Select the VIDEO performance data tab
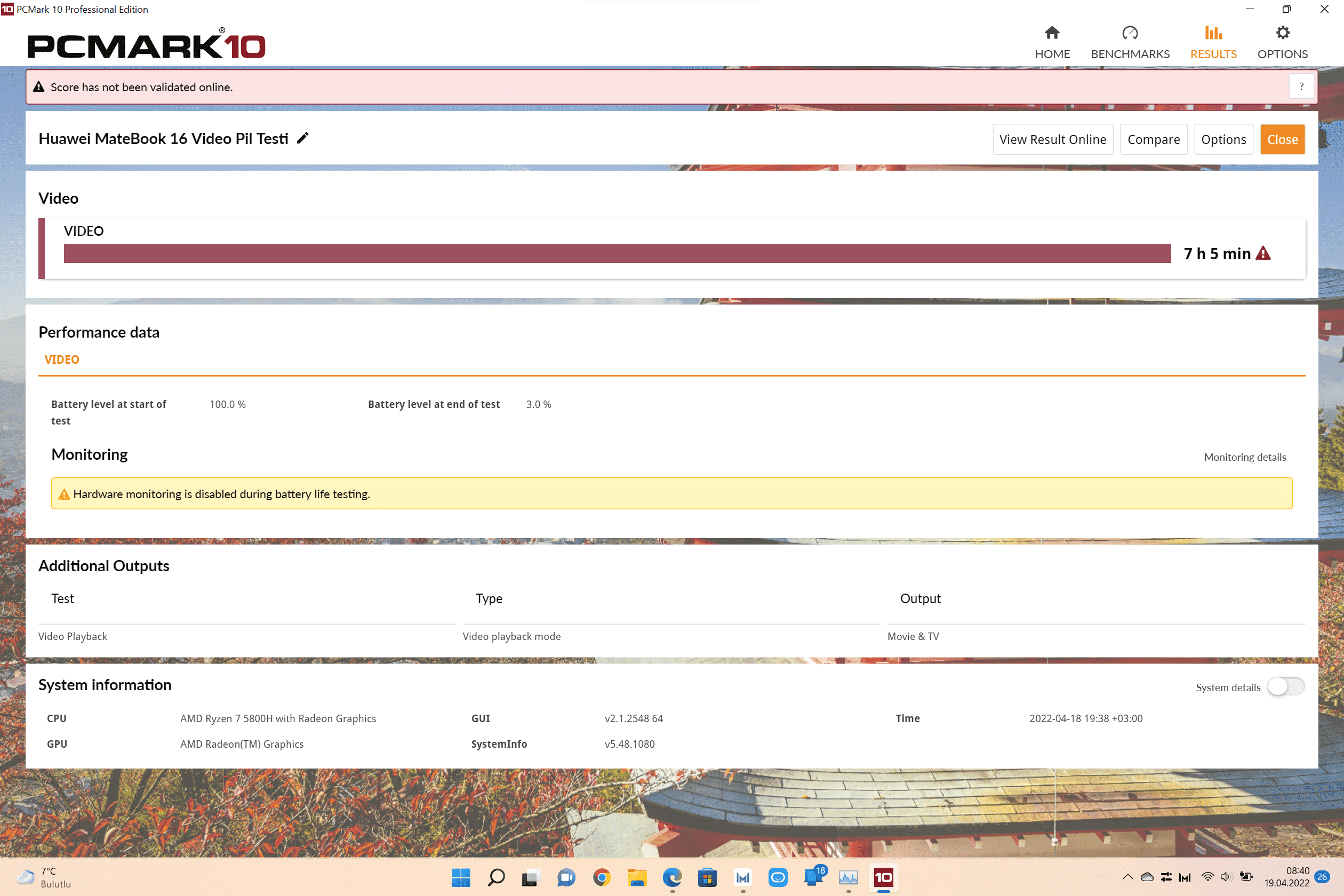The width and height of the screenshot is (1344, 896). [62, 359]
